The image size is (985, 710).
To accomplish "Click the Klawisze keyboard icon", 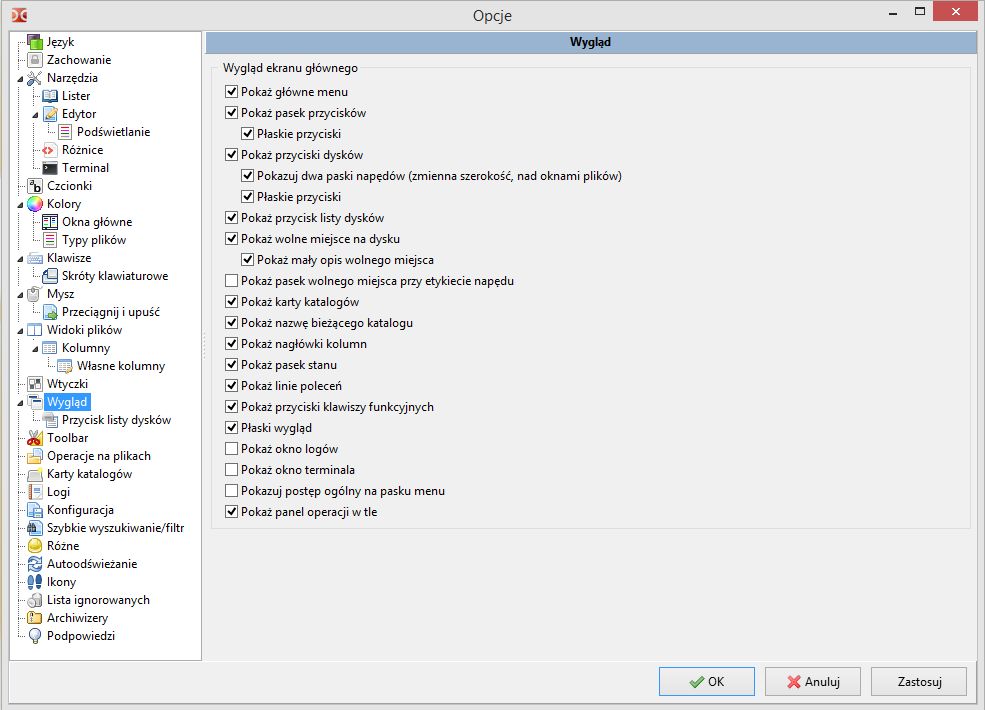I will (35, 258).
